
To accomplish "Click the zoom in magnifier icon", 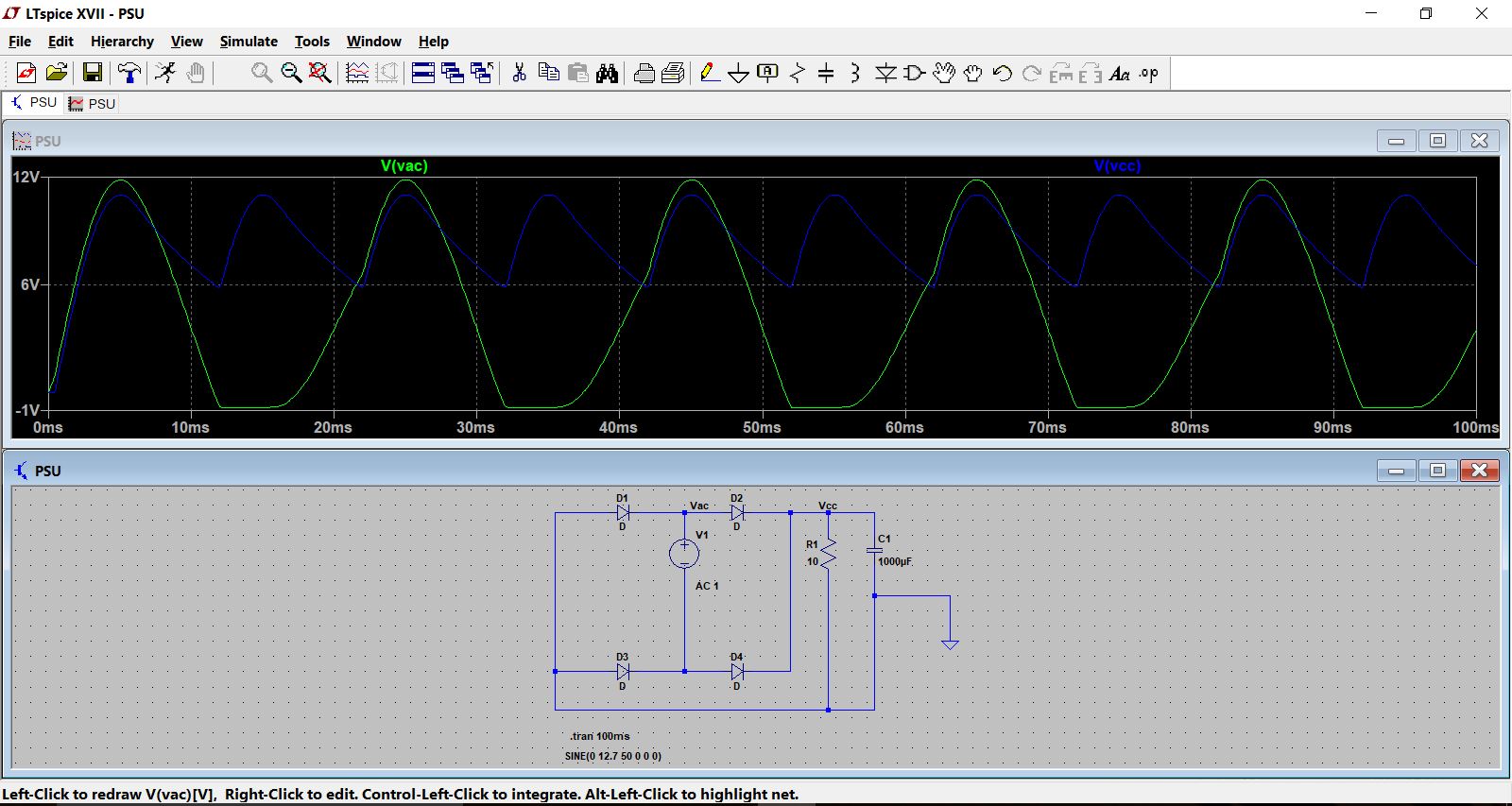I will [262, 73].
